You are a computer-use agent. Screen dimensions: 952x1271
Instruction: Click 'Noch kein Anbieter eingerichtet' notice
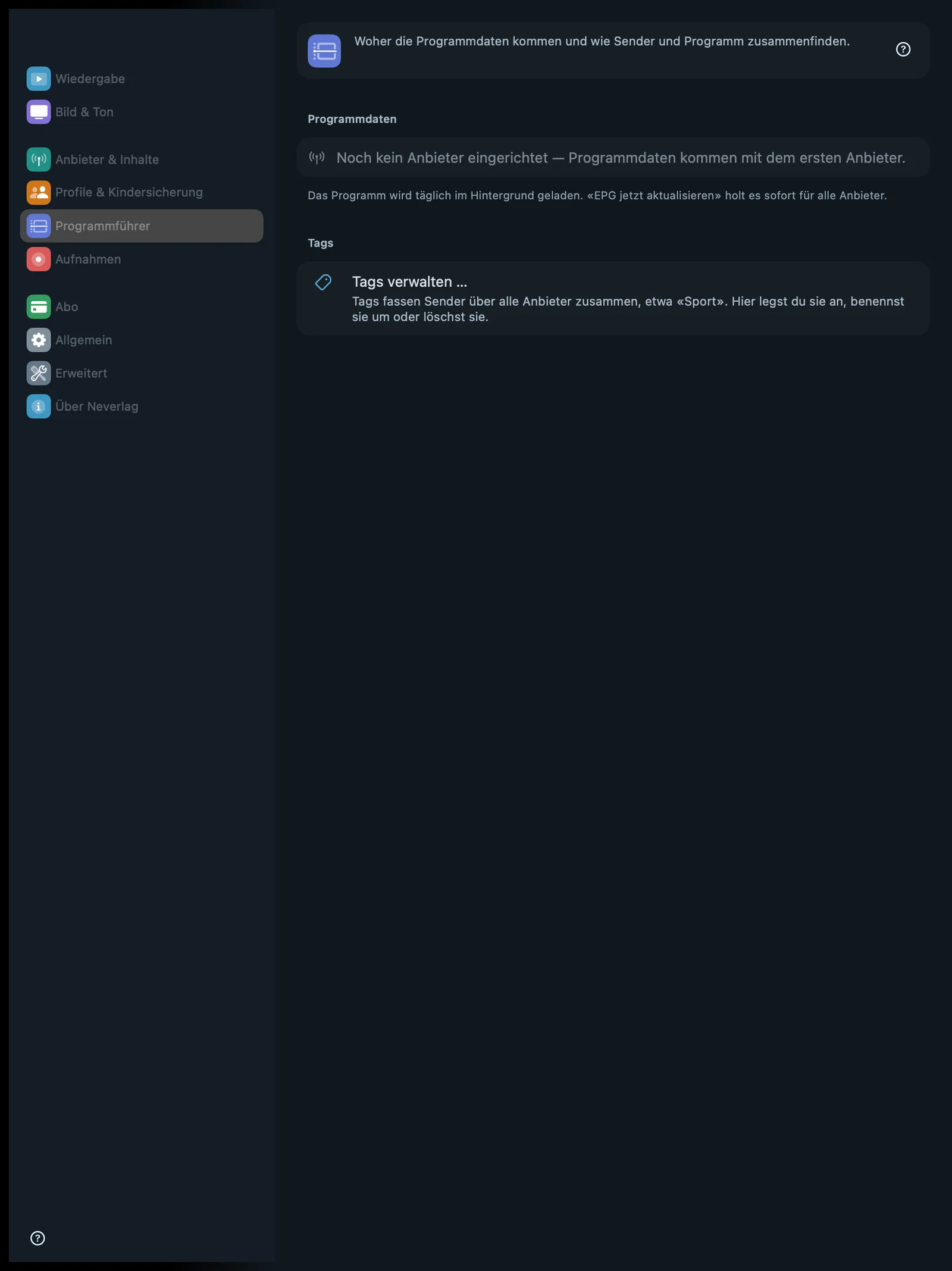(613, 158)
